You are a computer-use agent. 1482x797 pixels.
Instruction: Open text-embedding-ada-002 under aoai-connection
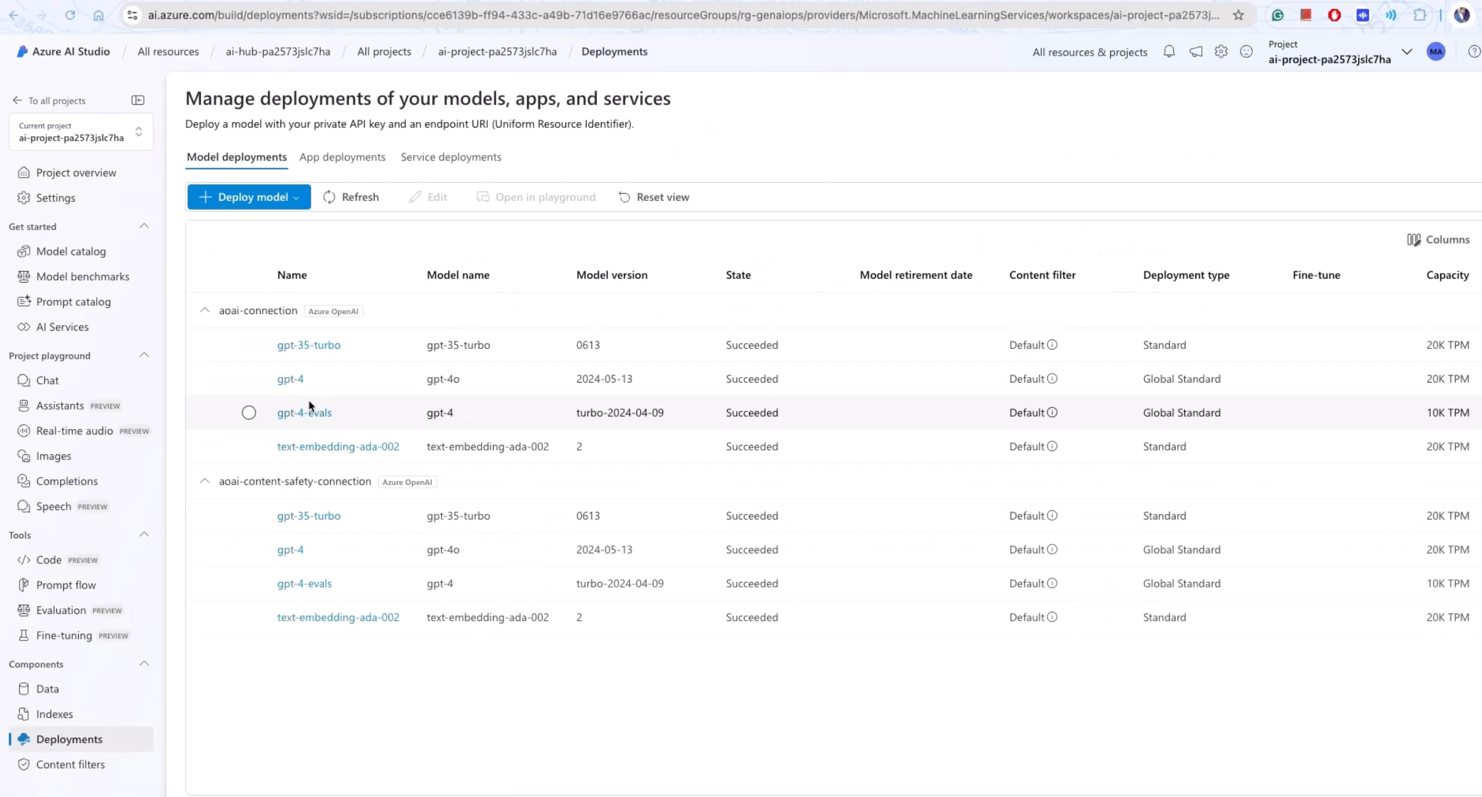click(x=338, y=446)
